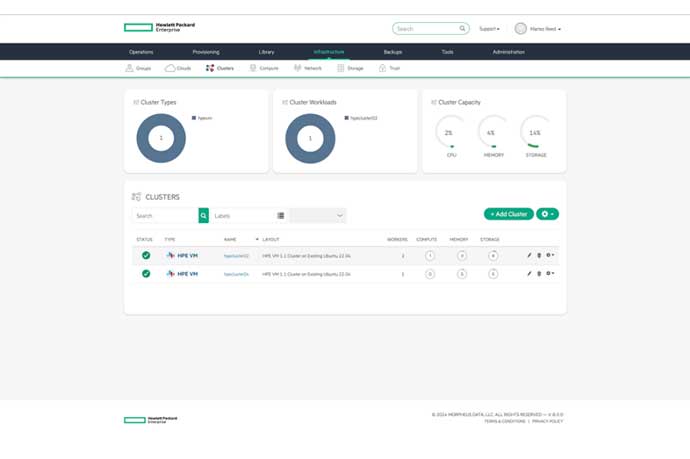Click the Labels list icon in filter bar
This screenshot has height=459, width=690.
(281, 215)
